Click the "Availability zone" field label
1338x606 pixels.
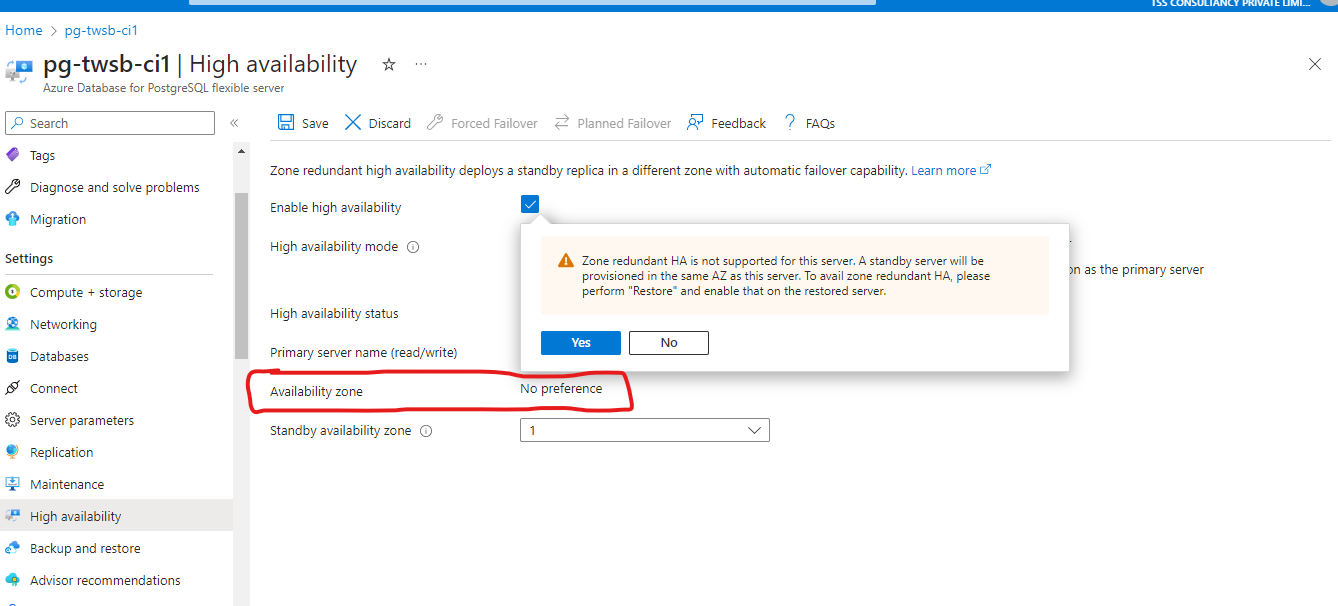[316, 391]
